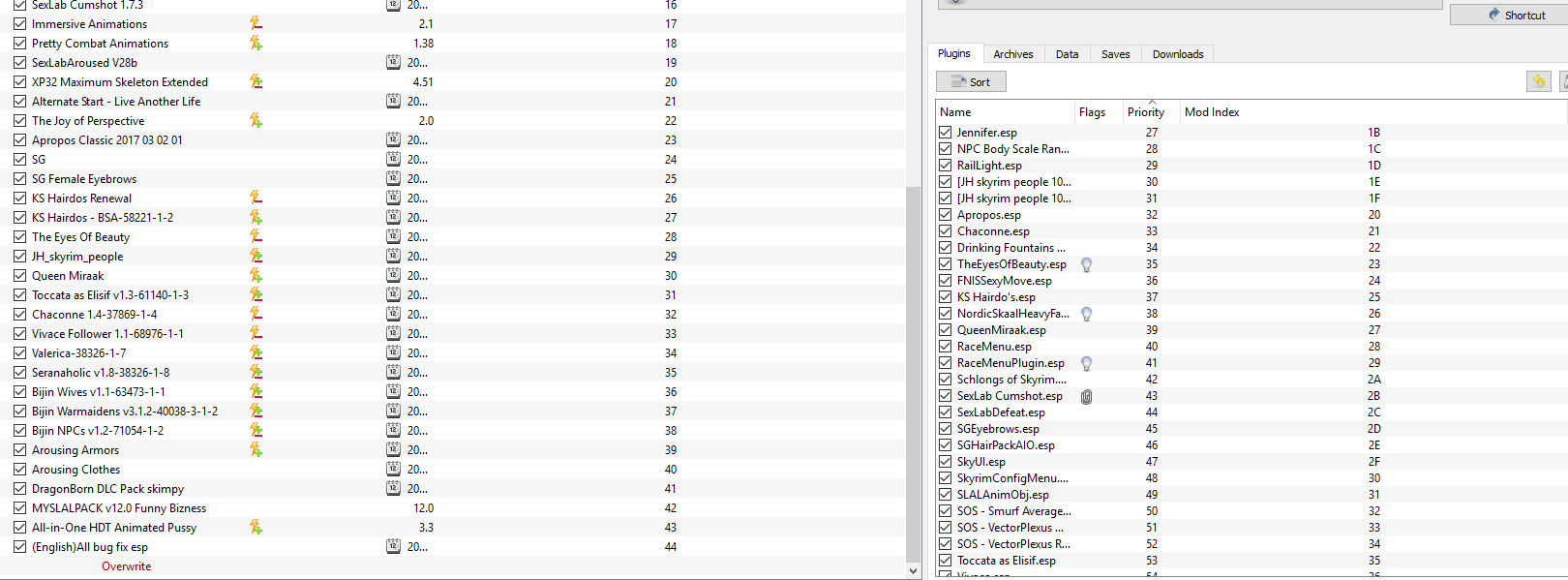Image resolution: width=1568 pixels, height=580 pixels.
Task: Click version 4.51 of XP32 Maximum Skeleton
Action: click(x=423, y=81)
